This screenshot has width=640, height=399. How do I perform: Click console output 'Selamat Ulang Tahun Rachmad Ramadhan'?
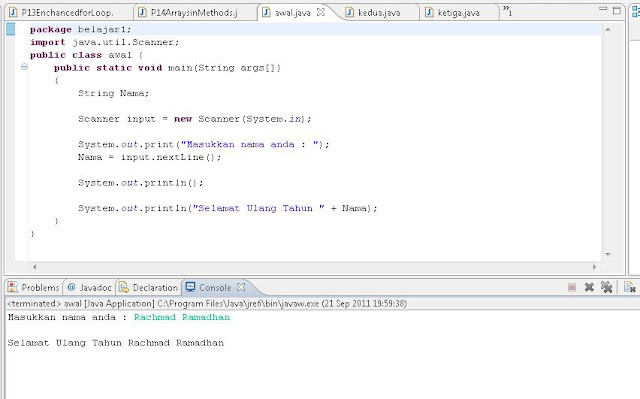[116, 343]
